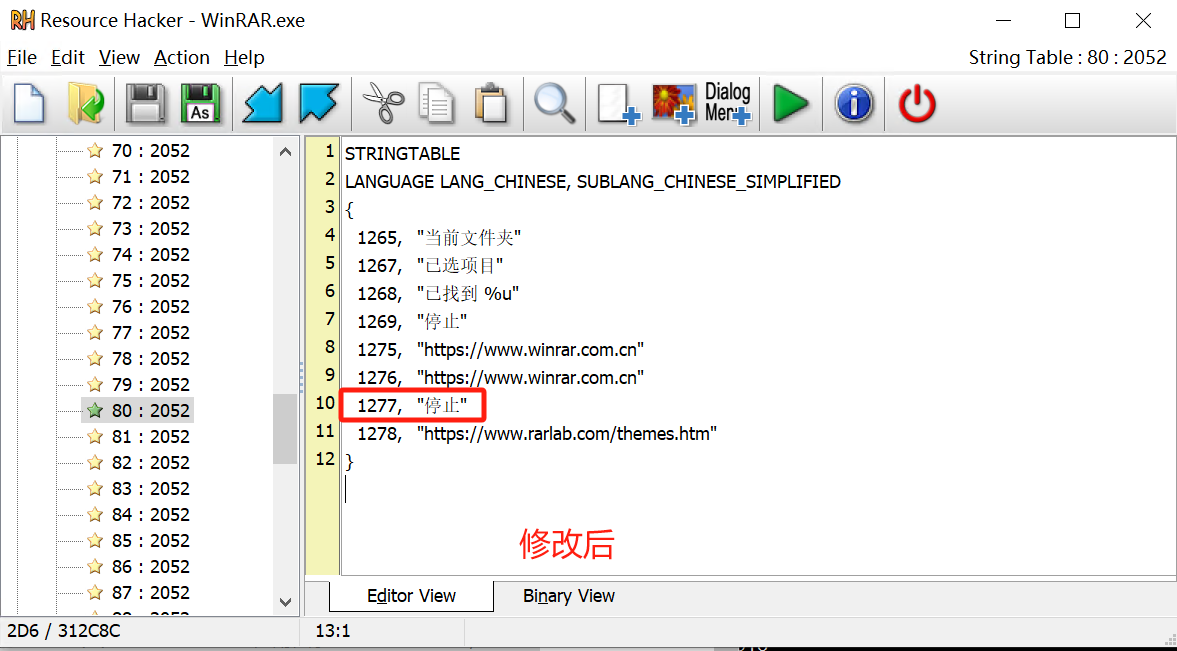Click the 1278 rarlab themes URL line

point(537,434)
